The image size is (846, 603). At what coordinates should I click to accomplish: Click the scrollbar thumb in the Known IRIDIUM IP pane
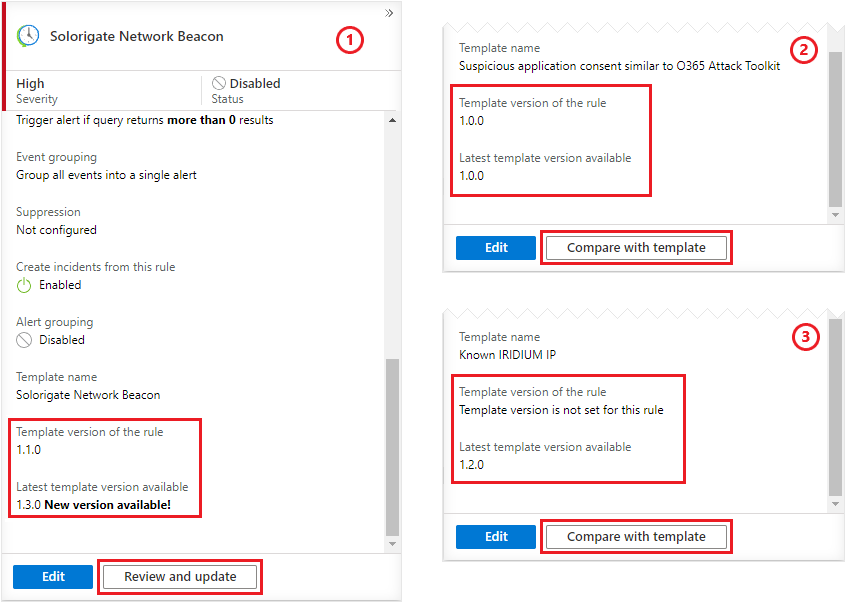[835, 407]
